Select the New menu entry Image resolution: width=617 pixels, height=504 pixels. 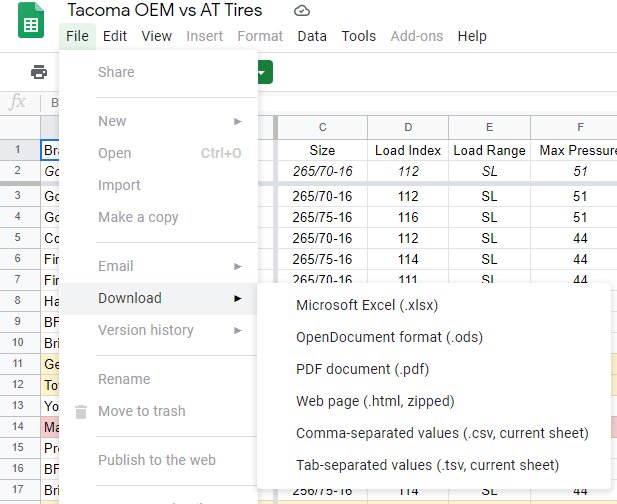pos(158,121)
